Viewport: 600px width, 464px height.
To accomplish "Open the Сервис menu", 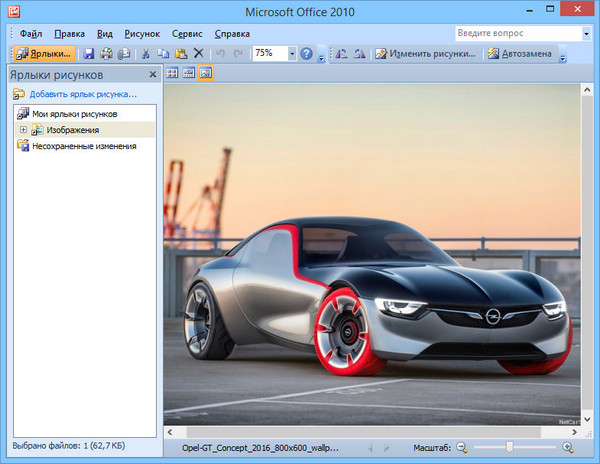I will [x=187, y=33].
